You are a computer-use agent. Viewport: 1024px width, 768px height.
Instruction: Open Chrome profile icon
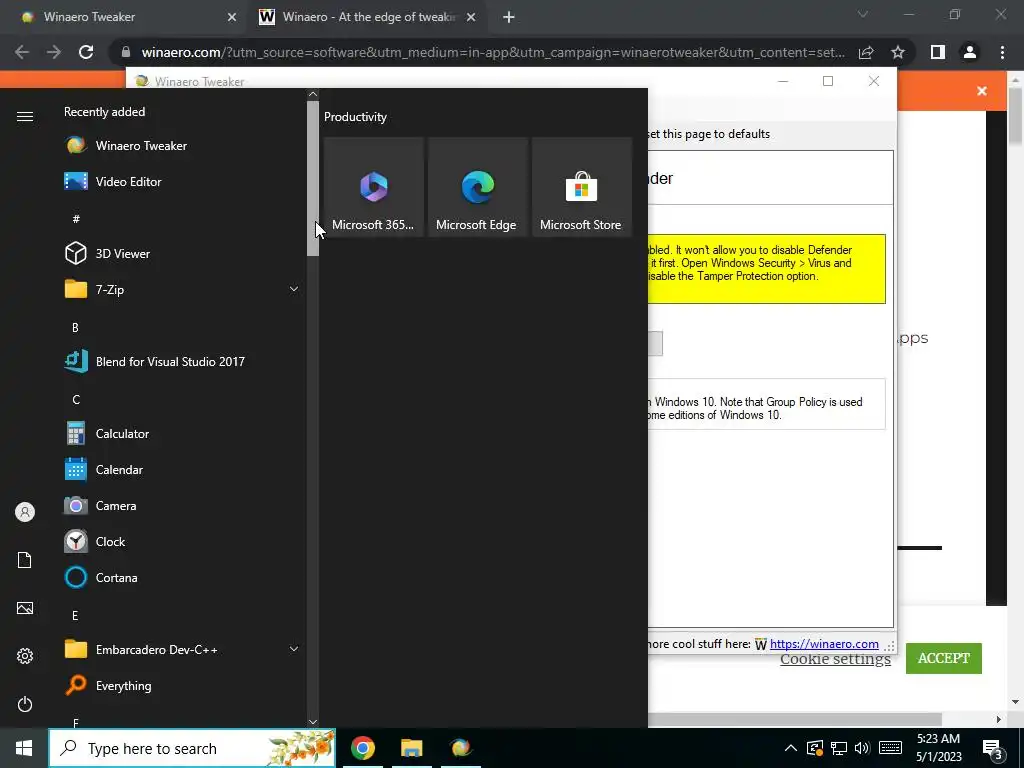(x=970, y=52)
